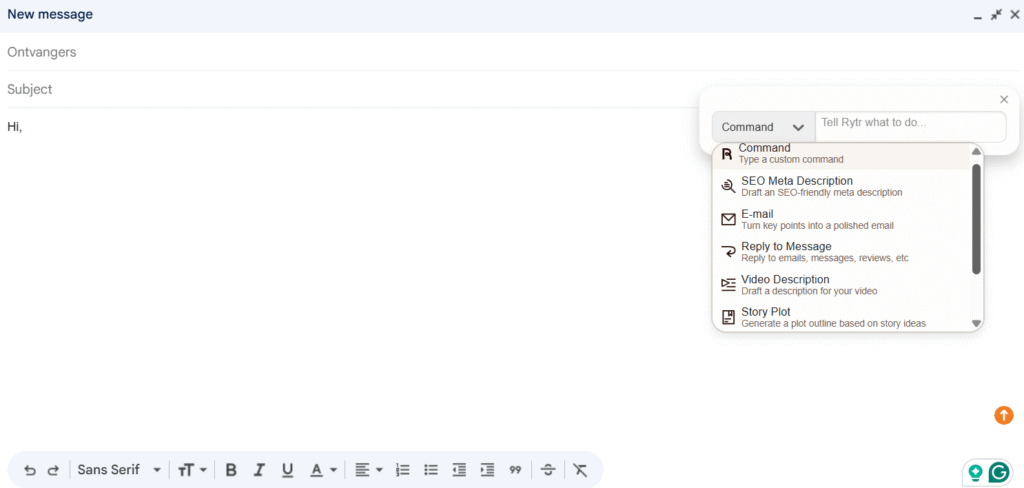Remove all text formatting
This screenshot has width=1024, height=488.
pos(580,470)
